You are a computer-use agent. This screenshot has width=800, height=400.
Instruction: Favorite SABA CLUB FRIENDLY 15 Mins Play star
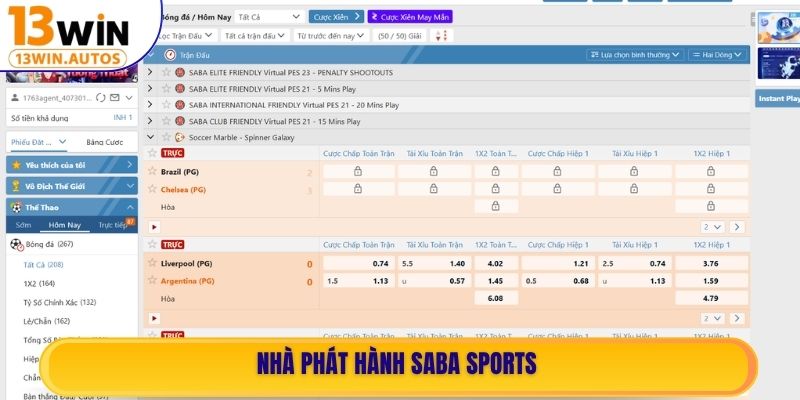[x=166, y=121]
